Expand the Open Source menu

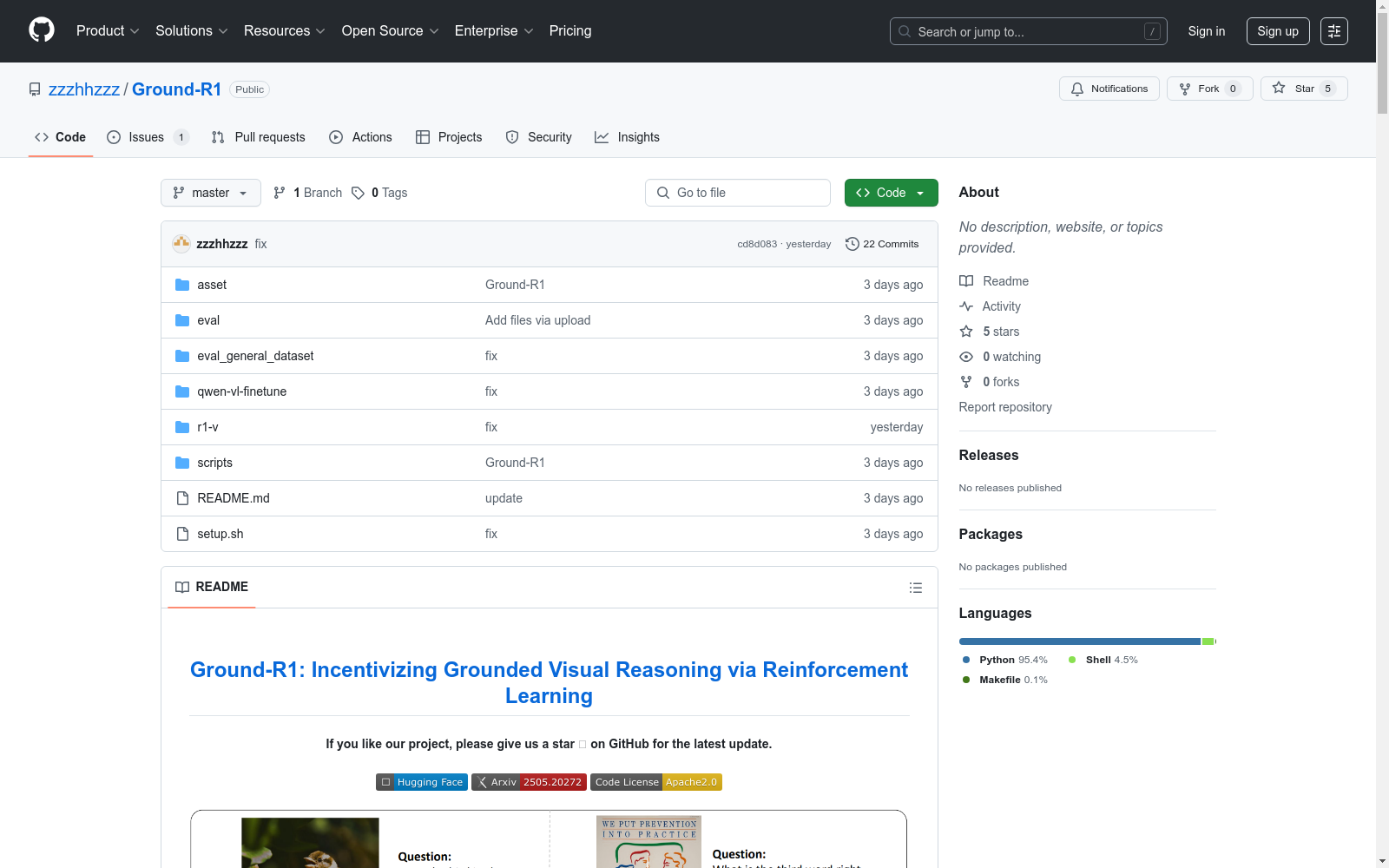coord(391,31)
